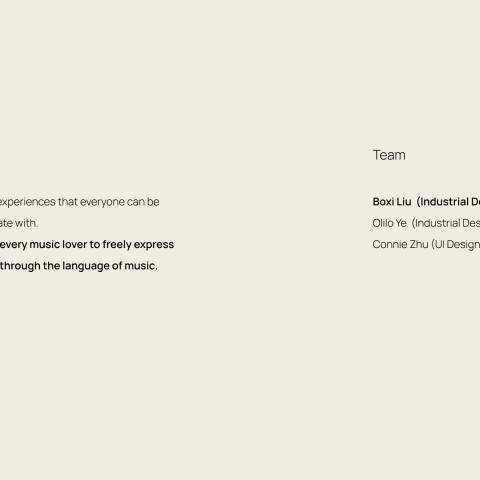Click the text line ending with with.
The height and width of the screenshot is (480, 480).
(19, 223)
